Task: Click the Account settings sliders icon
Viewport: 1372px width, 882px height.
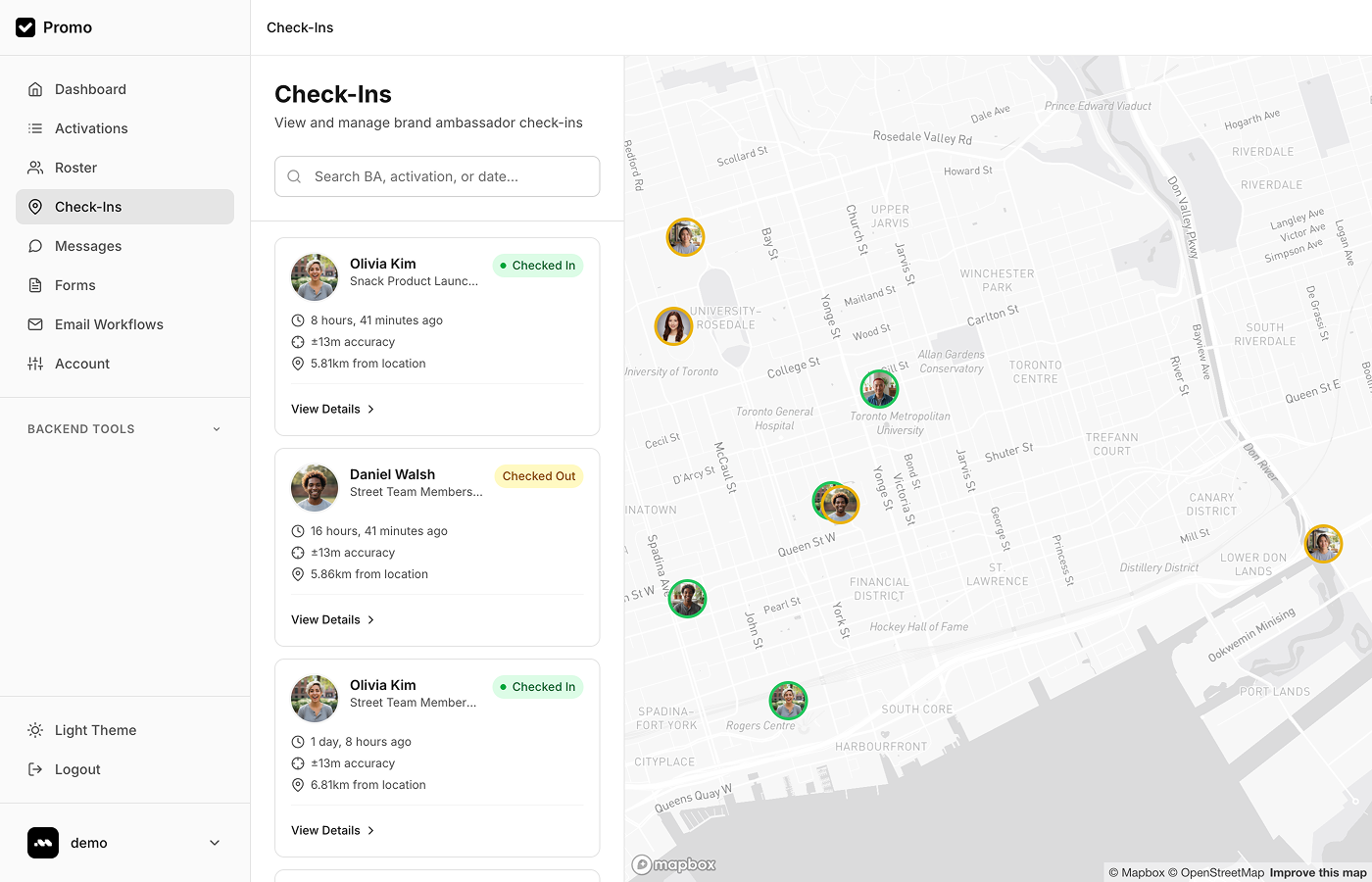Action: [34, 364]
